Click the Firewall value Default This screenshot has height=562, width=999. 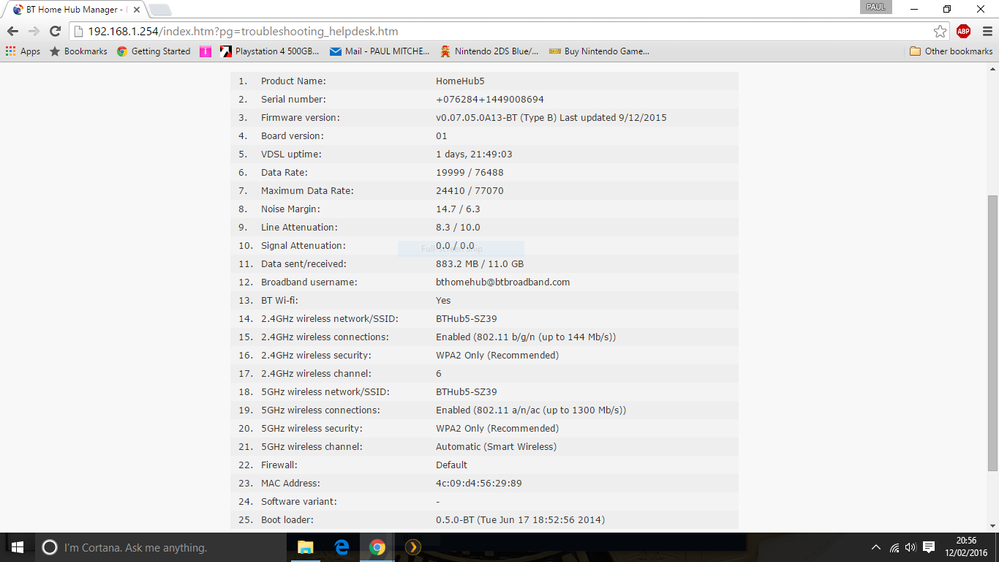coord(452,465)
